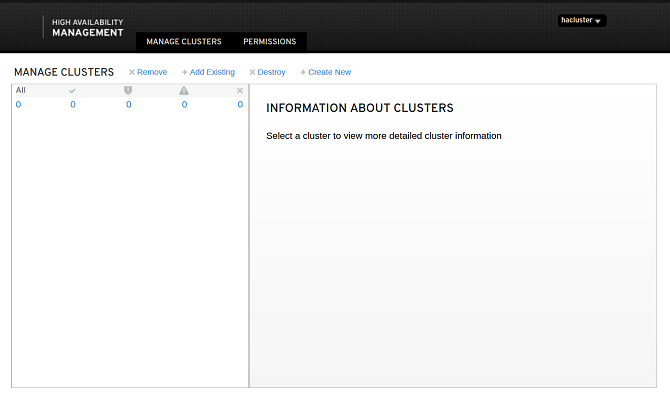Viewport: 670px width, 400px height.
Task: Click the green checkmark status filter icon
Action: (x=72, y=91)
